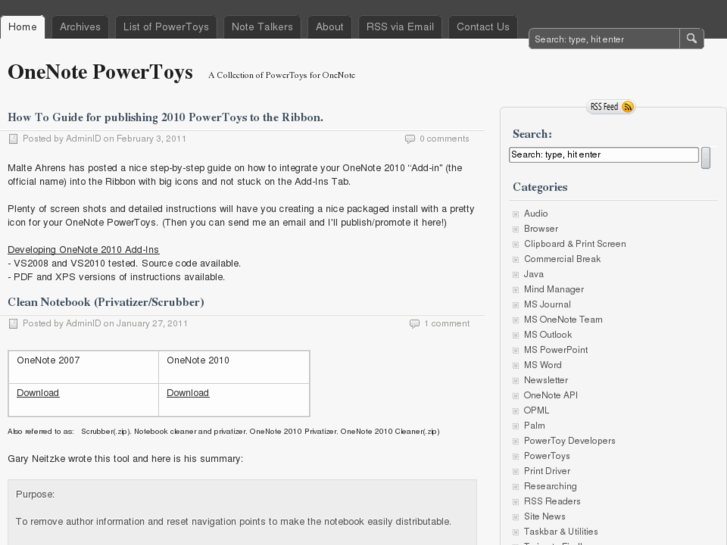Image resolution: width=727 pixels, height=545 pixels.
Task: View the 1 comment link
Action: [446, 323]
